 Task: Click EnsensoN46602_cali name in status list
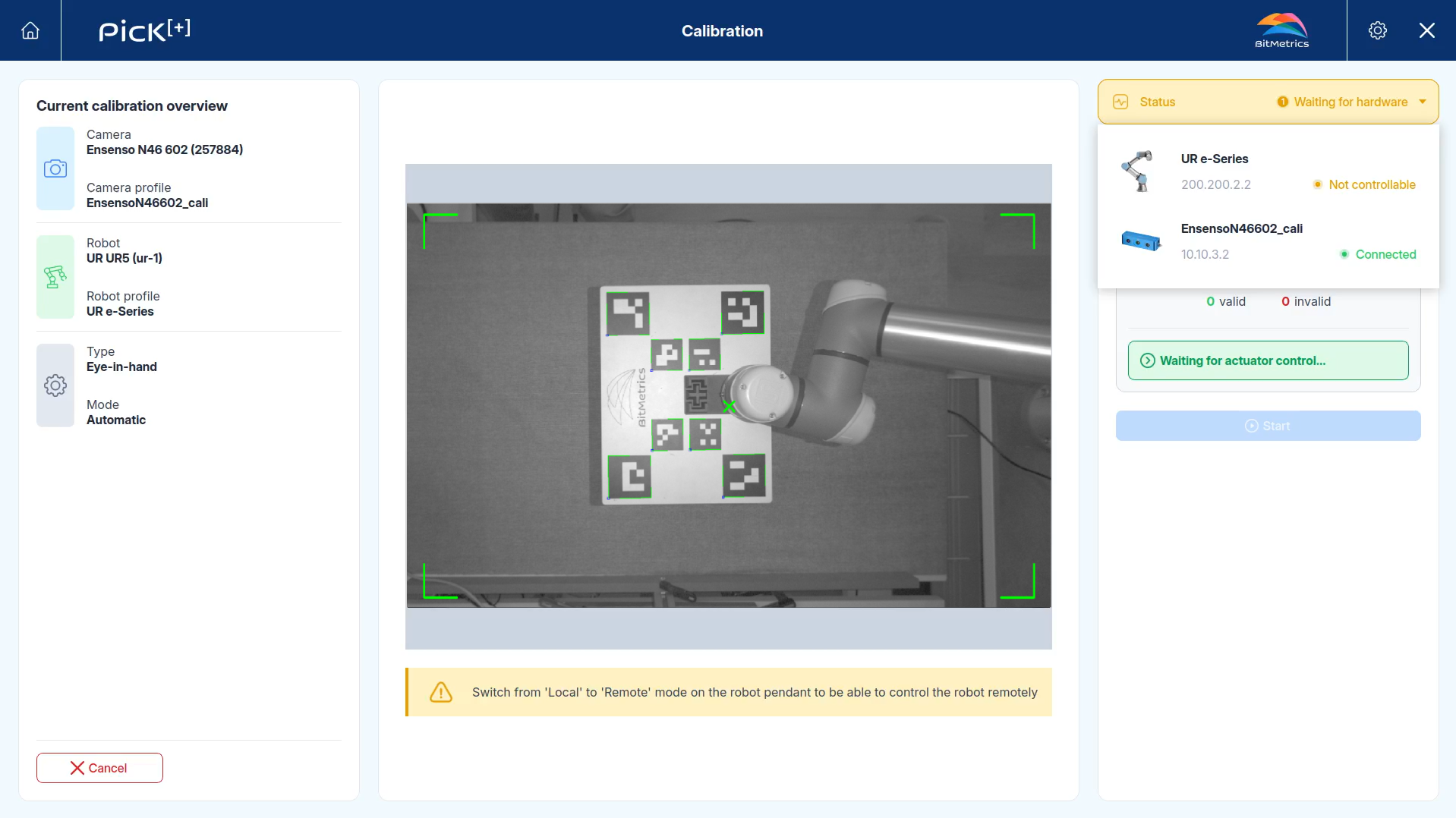tap(1242, 228)
